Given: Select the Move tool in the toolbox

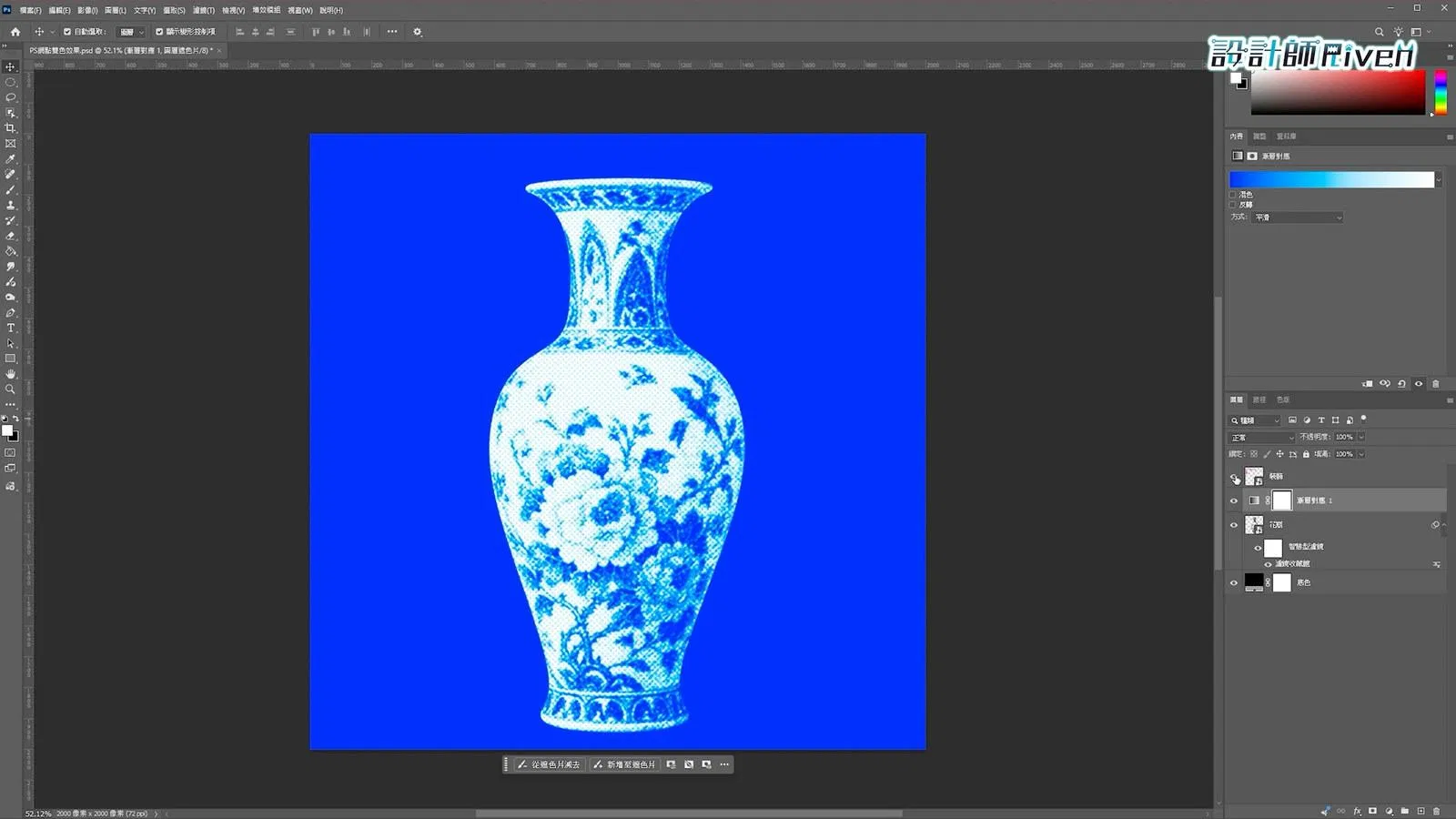Looking at the screenshot, I should point(11,66).
